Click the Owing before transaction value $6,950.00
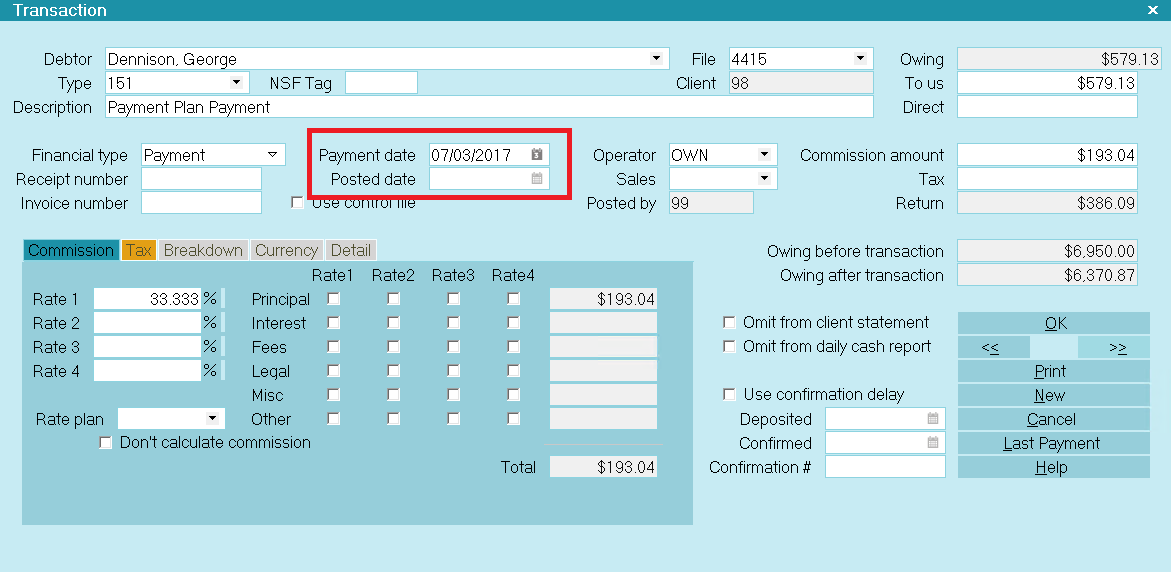Viewport: 1171px width, 572px height. 1047,251
